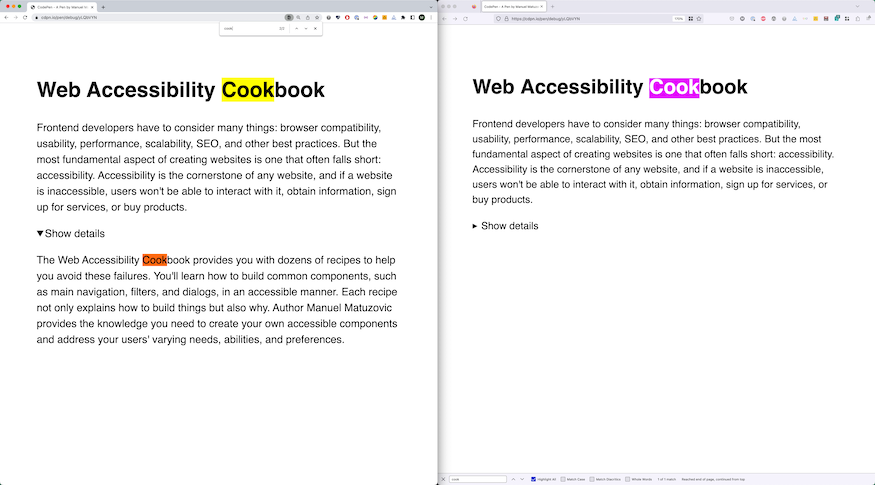Go back in Firefox window
Image resolution: width=875 pixels, height=485 pixels.
(x=445, y=18)
